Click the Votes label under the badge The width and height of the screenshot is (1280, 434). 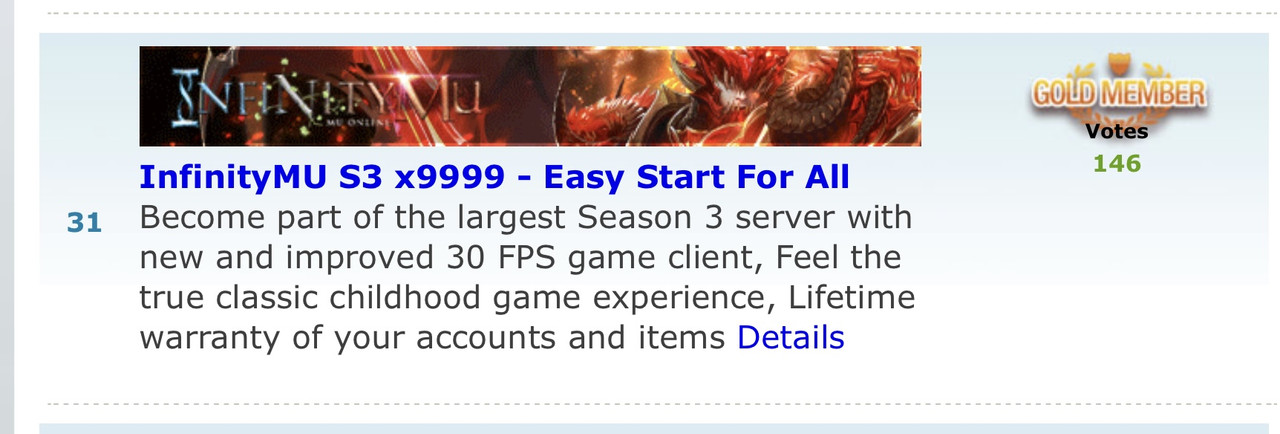1117,131
